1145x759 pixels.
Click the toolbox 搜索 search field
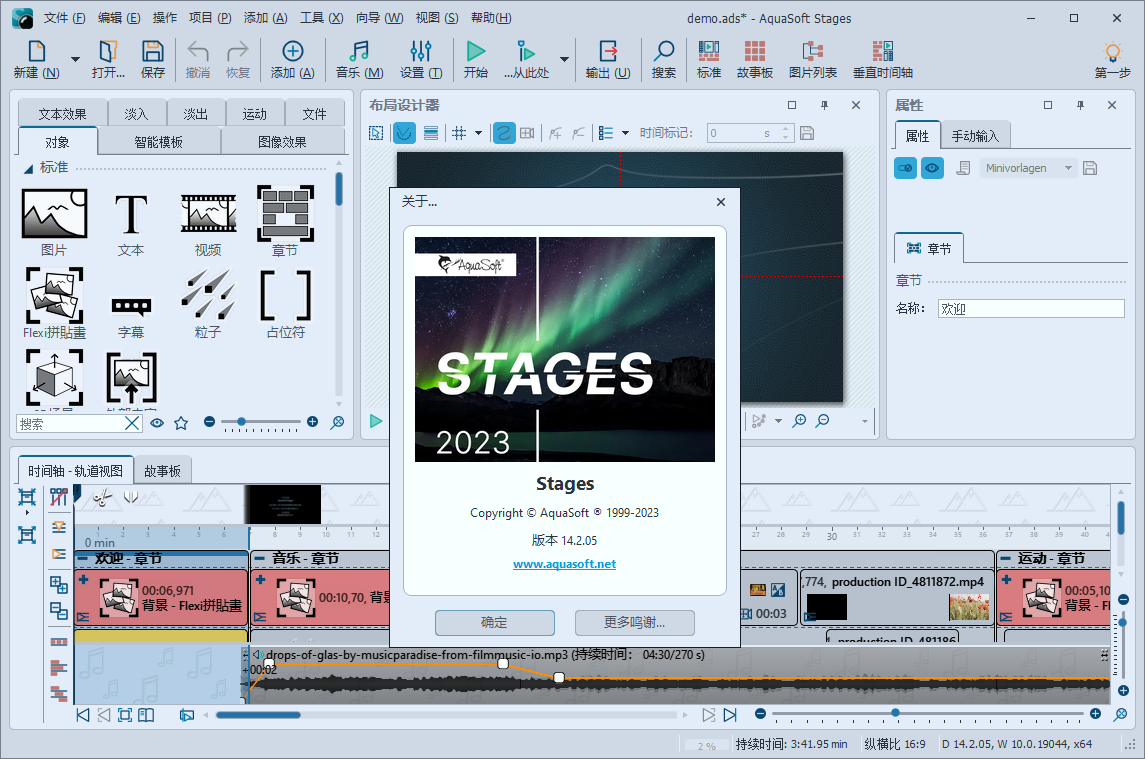pos(70,424)
